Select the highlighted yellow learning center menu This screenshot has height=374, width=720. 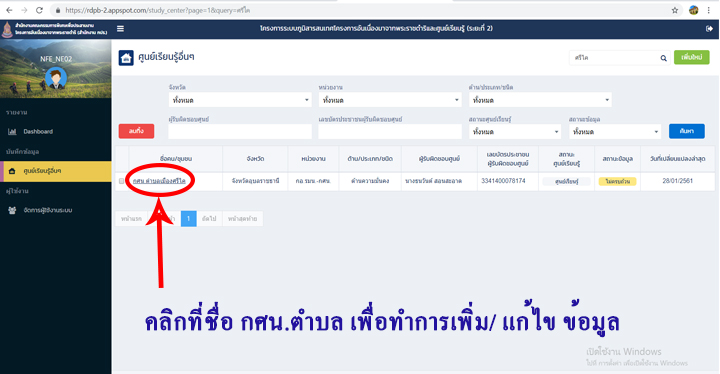56,171
